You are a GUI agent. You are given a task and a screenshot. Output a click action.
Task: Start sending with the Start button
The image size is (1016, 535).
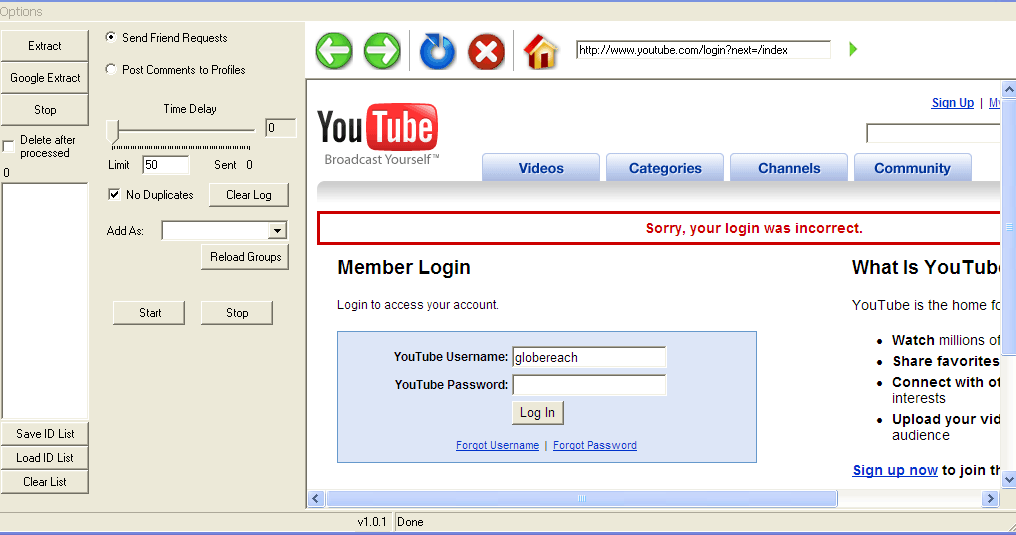(150, 313)
